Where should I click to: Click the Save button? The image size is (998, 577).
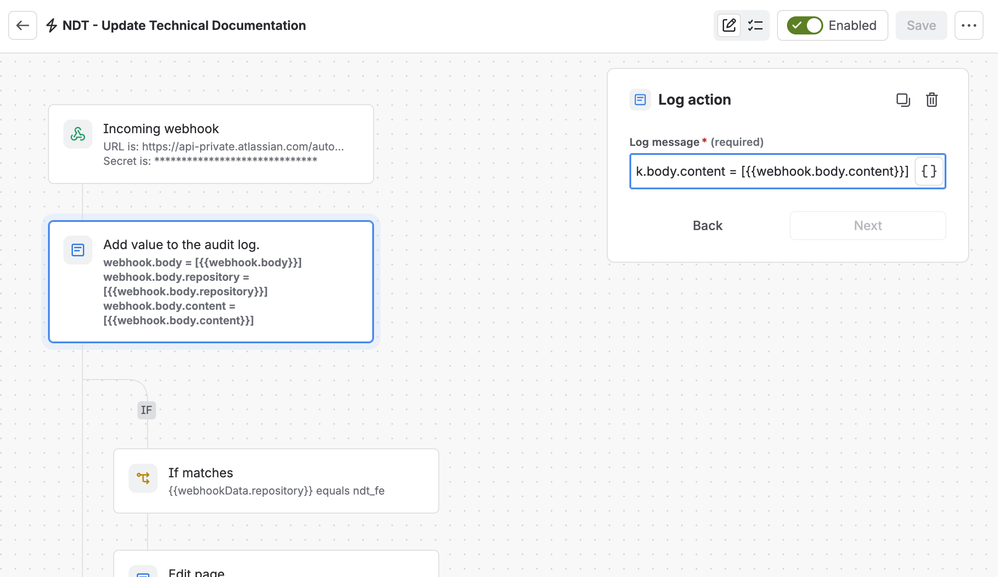[921, 25]
